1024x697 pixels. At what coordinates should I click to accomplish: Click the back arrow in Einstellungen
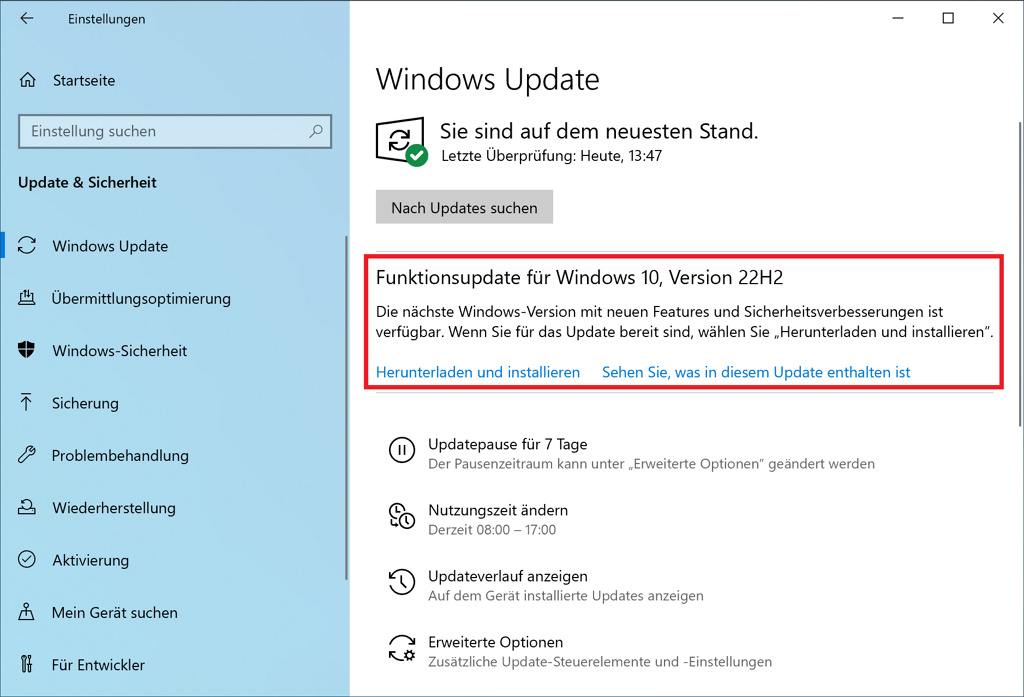[x=27, y=19]
